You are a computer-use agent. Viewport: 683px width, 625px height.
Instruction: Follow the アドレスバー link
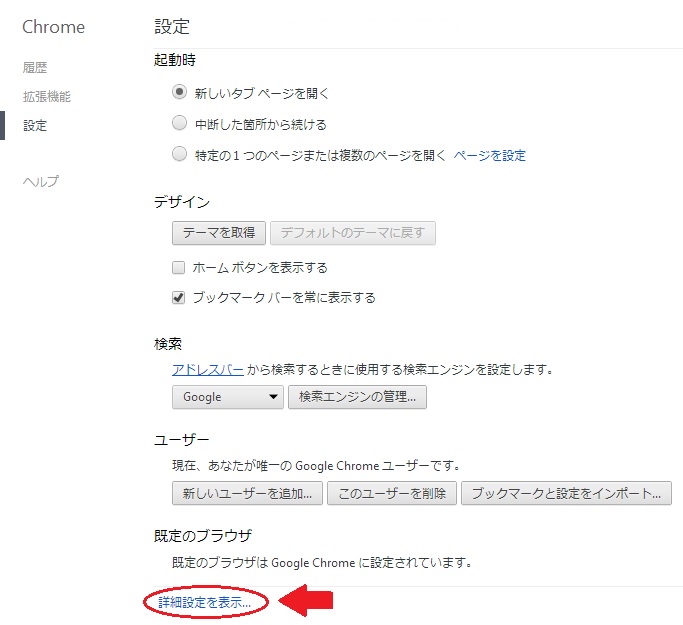pyautogui.click(x=208, y=370)
